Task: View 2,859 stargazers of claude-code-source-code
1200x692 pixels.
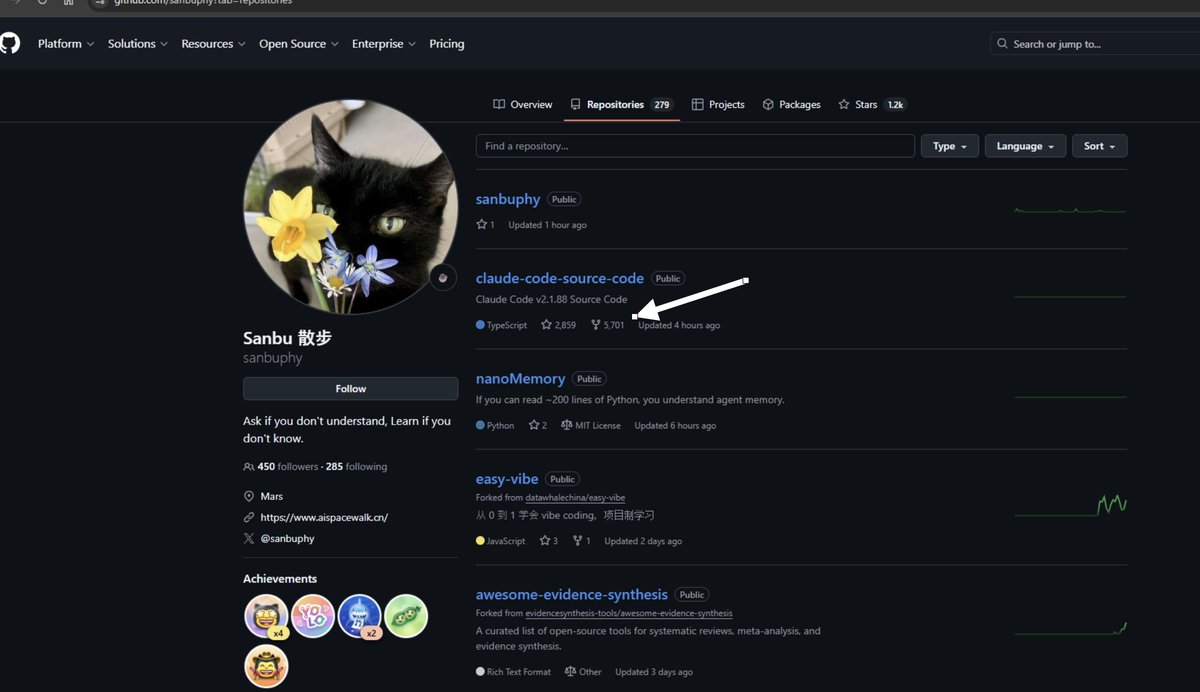Action: coord(558,325)
